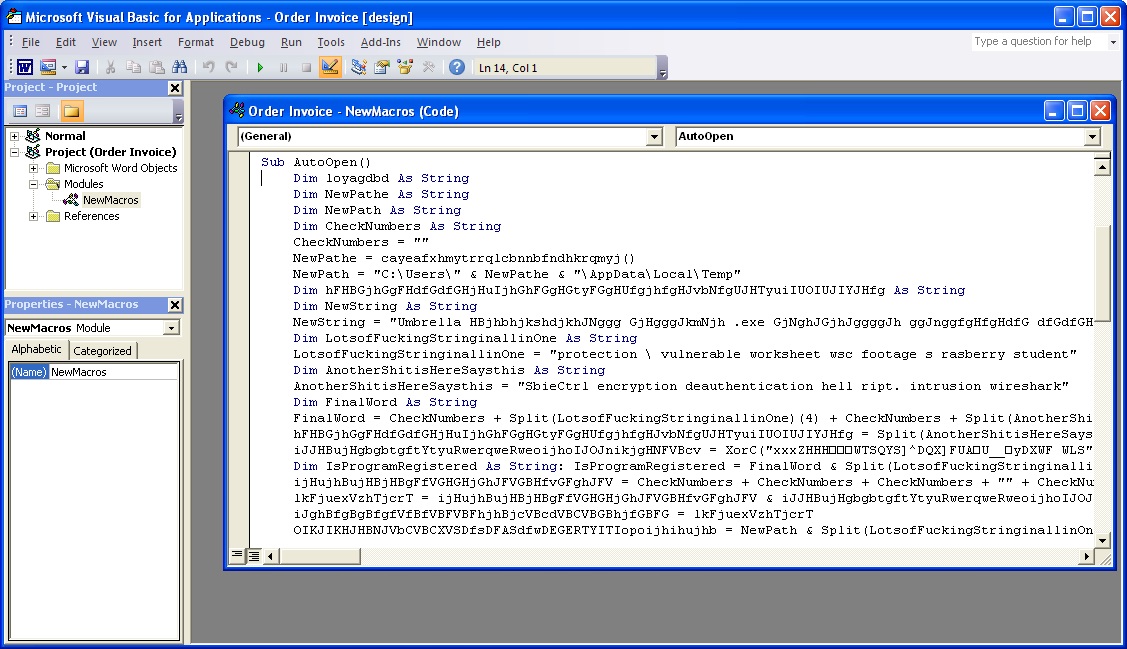Click the Reset stop icon
Viewport: 1127px width, 649px height.
tap(306, 68)
